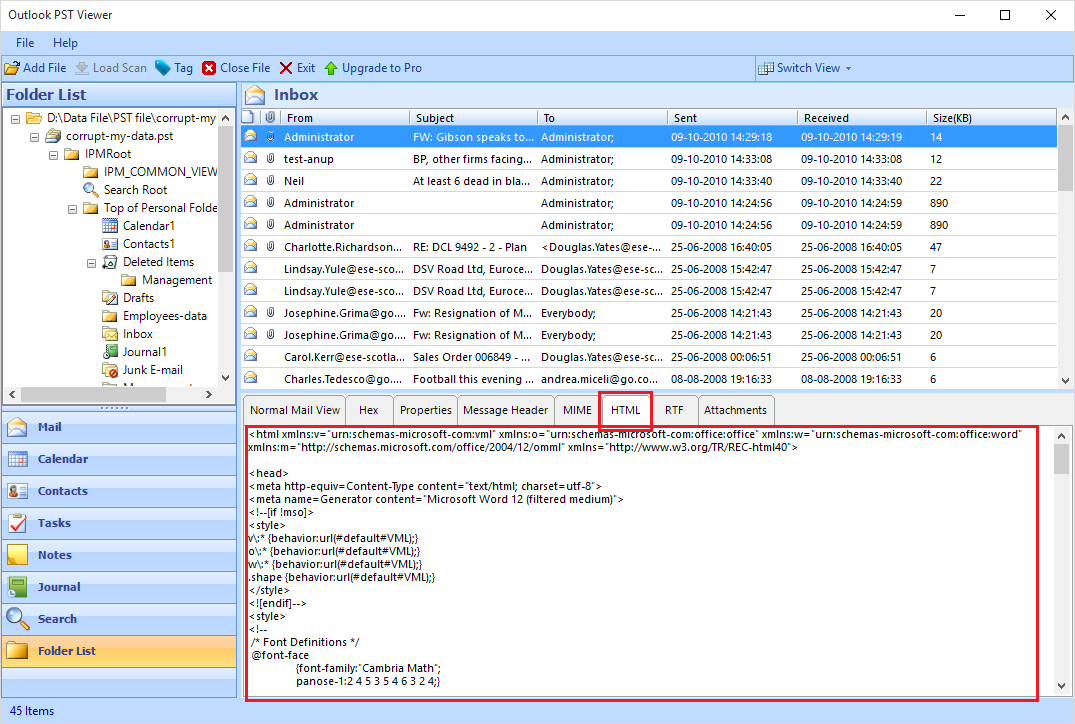Open Mail in the navigation pane

tap(119, 427)
